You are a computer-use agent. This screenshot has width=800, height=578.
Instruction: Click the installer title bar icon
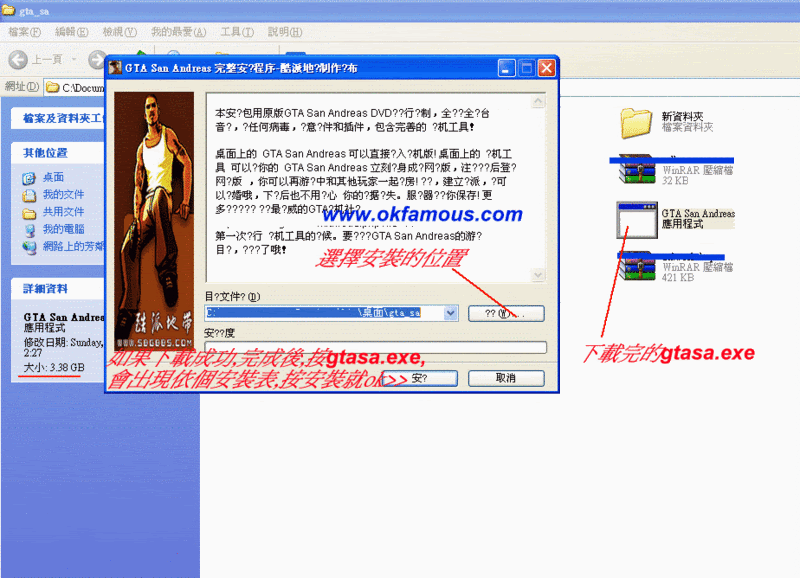tap(115, 68)
